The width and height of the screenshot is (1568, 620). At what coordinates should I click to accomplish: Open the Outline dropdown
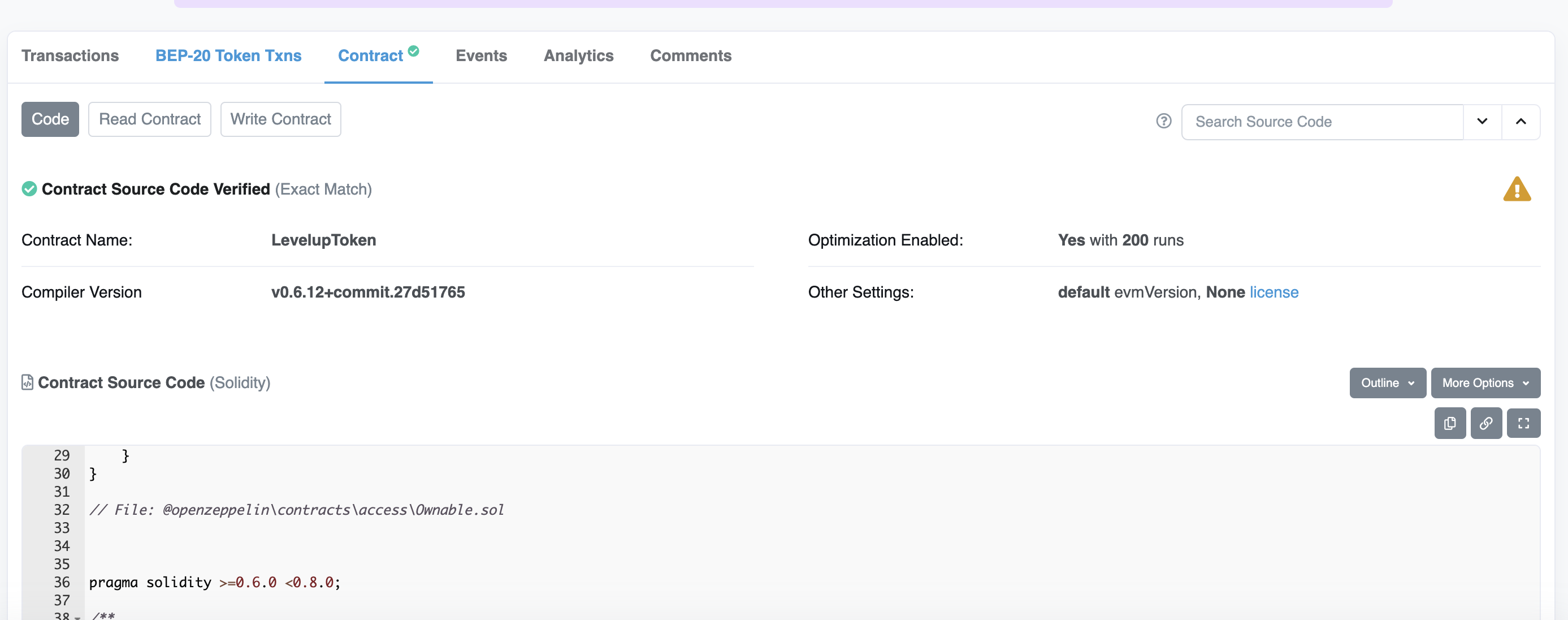(1387, 382)
